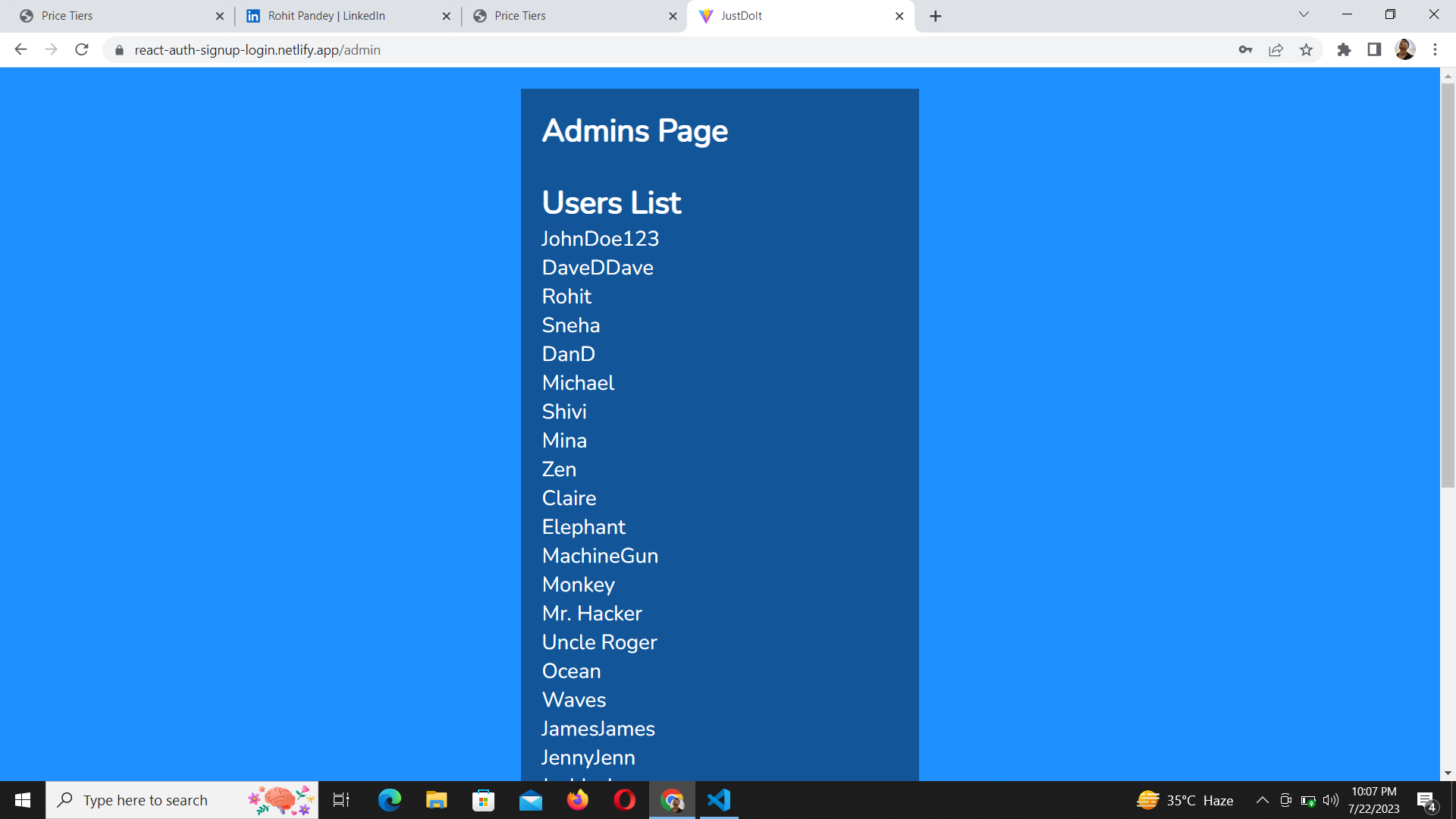Viewport: 1456px width, 819px height.
Task: Open Chrome's three-dot menu
Action: pos(1435,50)
